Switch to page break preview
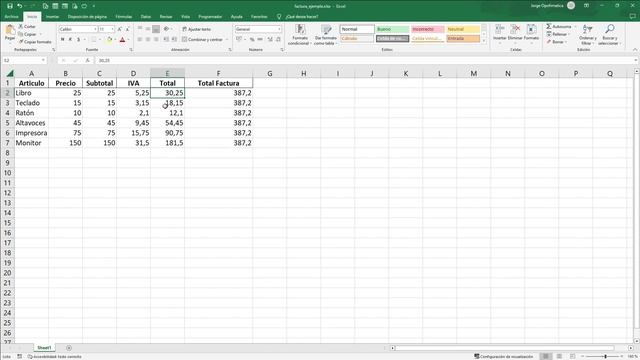 point(572,356)
